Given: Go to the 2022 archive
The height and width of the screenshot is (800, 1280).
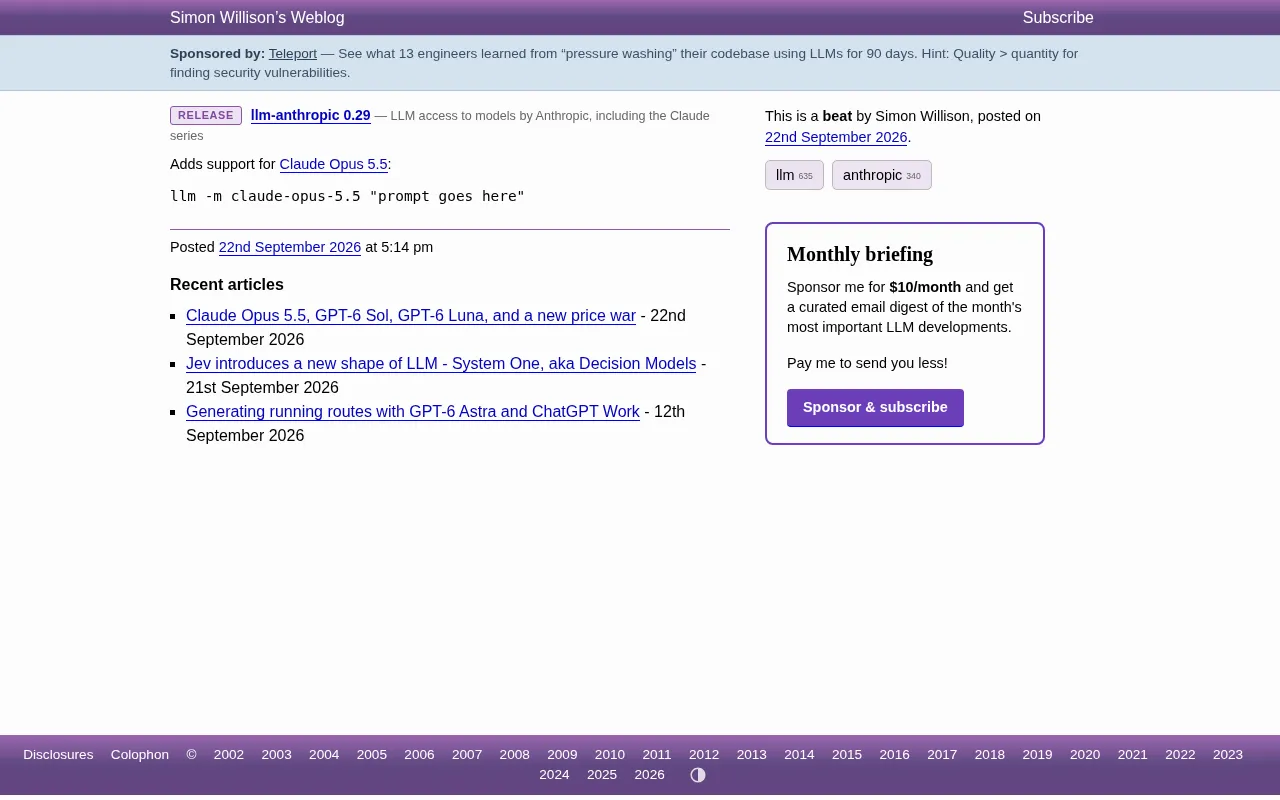Looking at the screenshot, I should [1180, 755].
